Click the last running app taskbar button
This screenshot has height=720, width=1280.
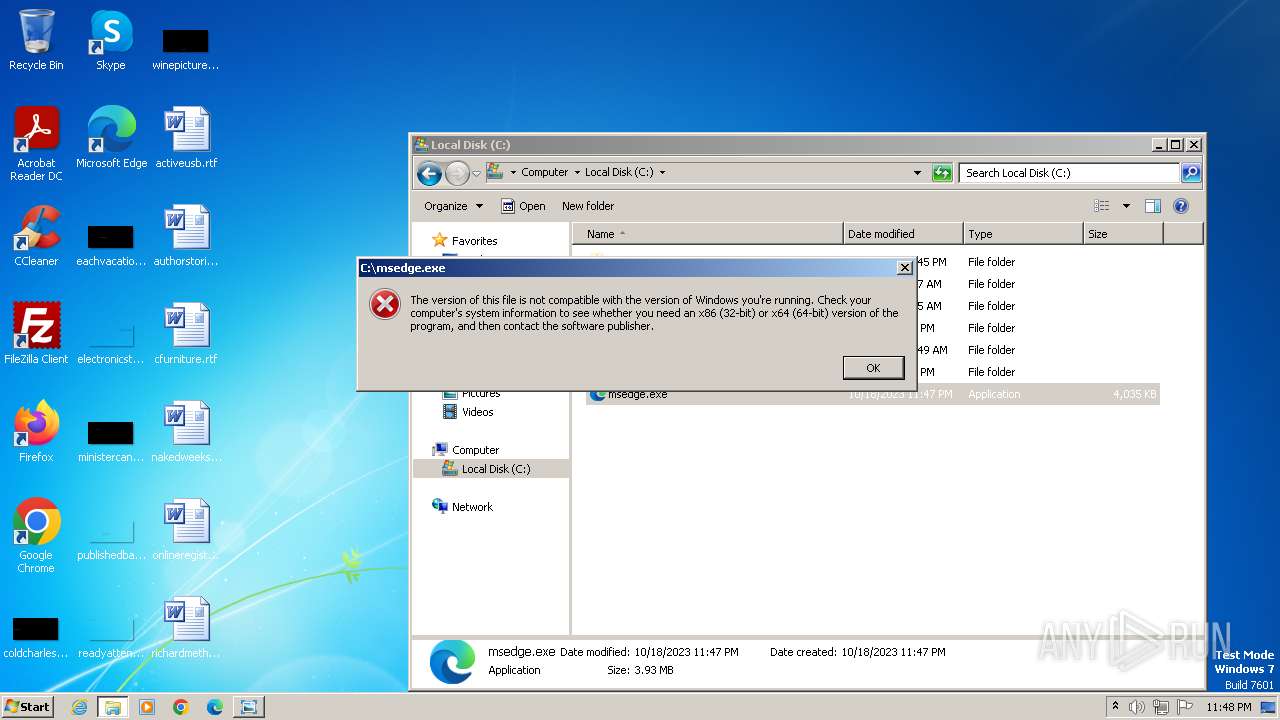(x=248, y=707)
